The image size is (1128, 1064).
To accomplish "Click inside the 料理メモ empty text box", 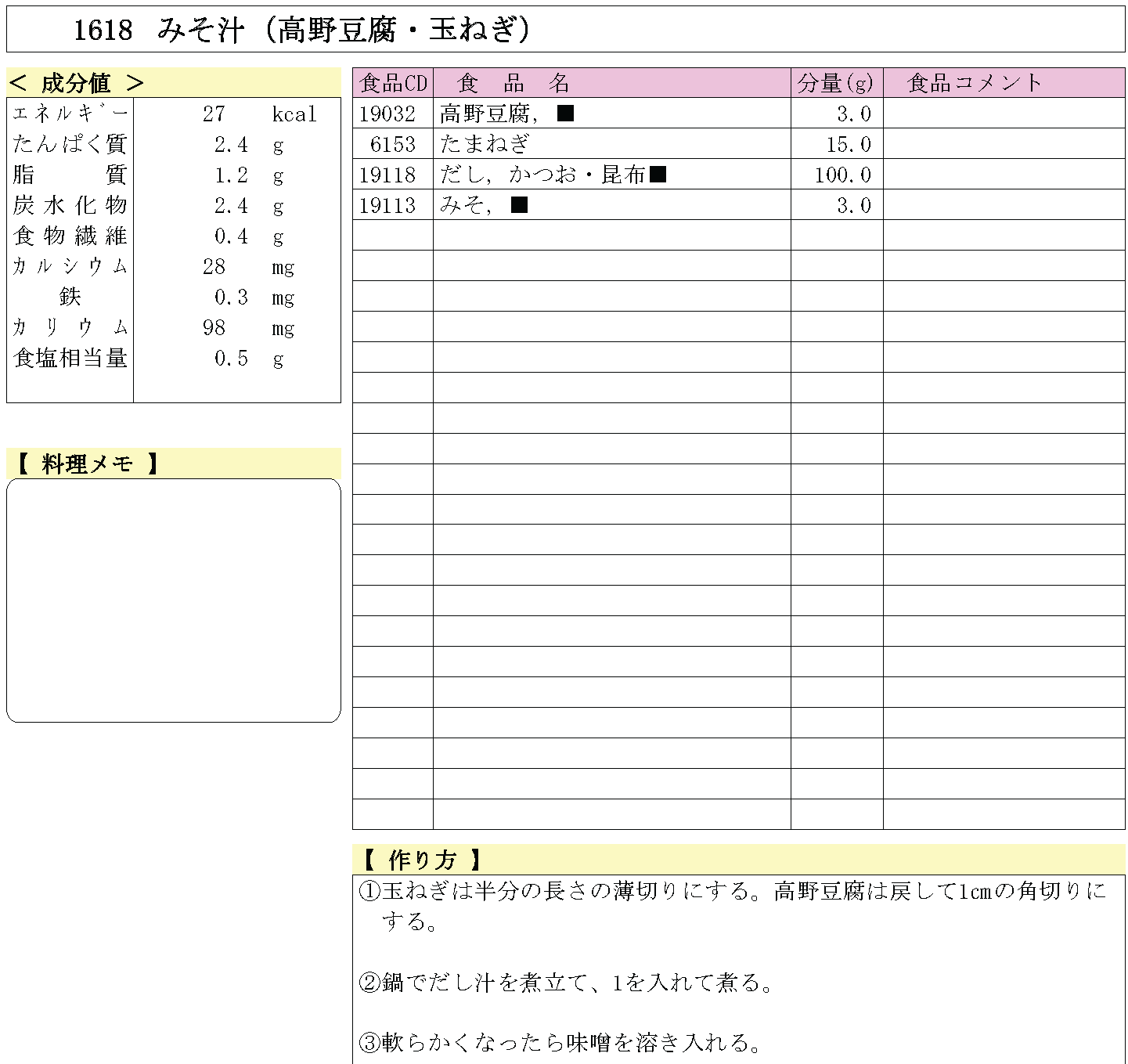I will 173,600.
